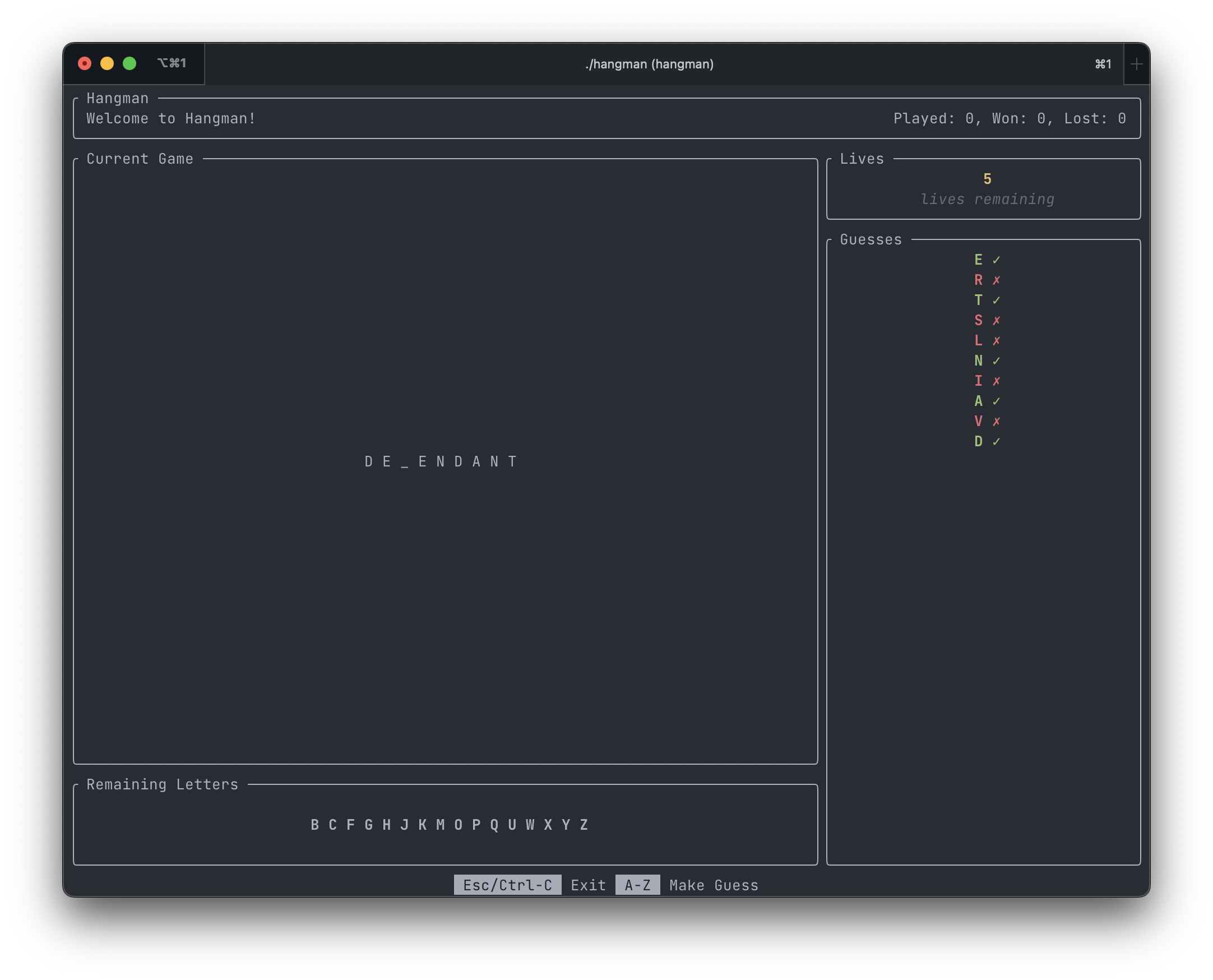The width and height of the screenshot is (1213, 980).
Task: Click the correct guess A checkmark
Action: 997,401
